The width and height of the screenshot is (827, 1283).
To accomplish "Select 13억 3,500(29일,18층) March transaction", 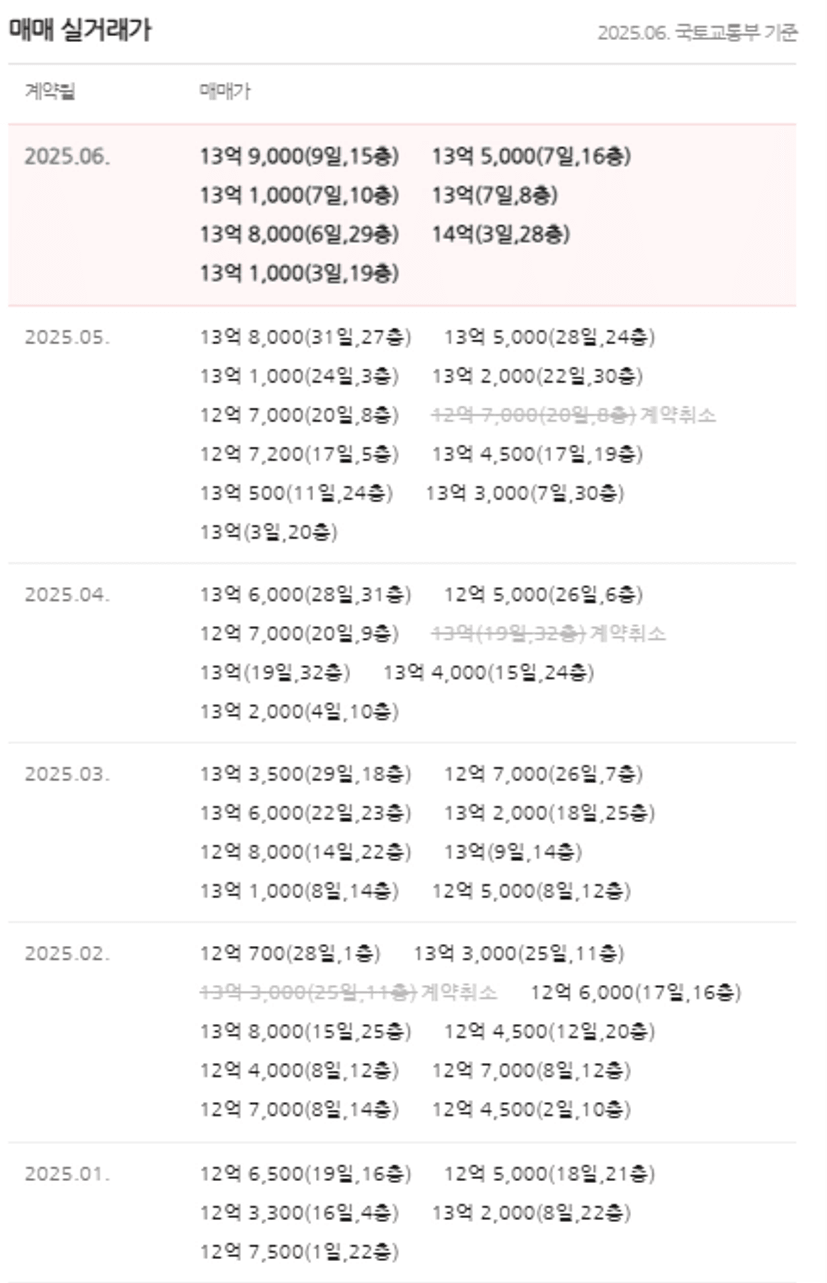I will coord(305,775).
